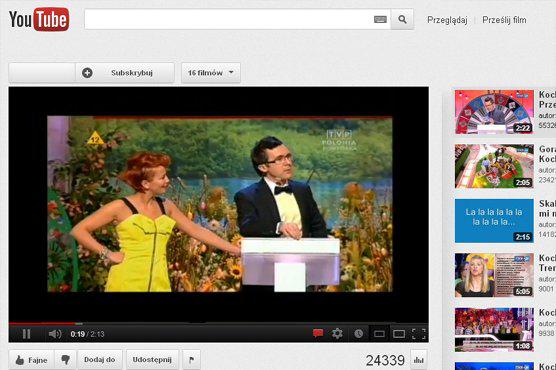
Task: Click the Watch Later clock icon
Action: (x=358, y=333)
